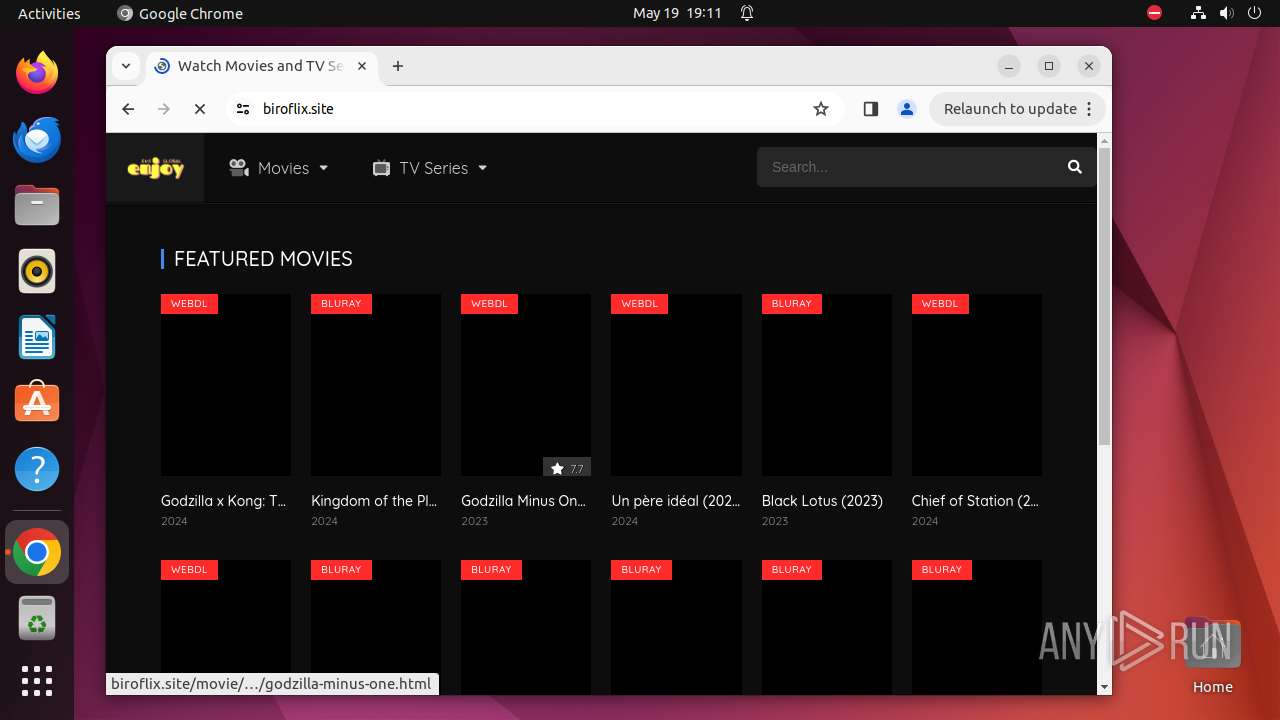Click the red do-not-disturb indicator icon
1280x720 pixels.
click(x=1154, y=13)
